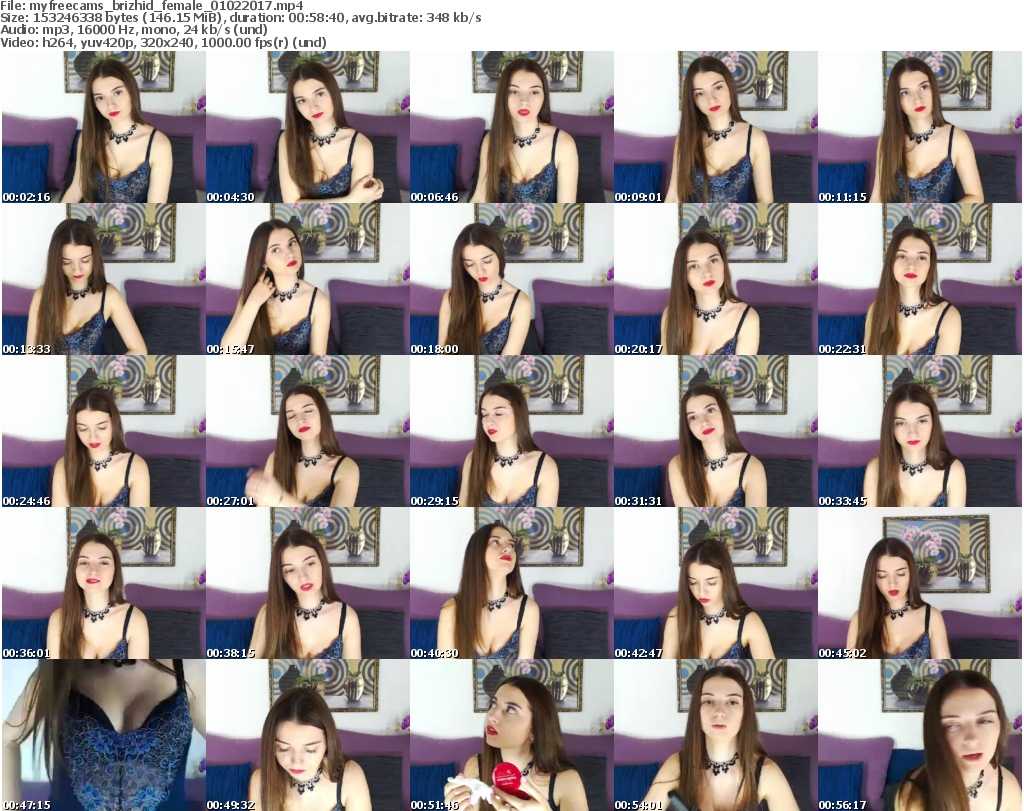The width and height of the screenshot is (1024, 811).
Task: Click the Audio line reading mp3, 16000 Hz
Action: coord(134,30)
